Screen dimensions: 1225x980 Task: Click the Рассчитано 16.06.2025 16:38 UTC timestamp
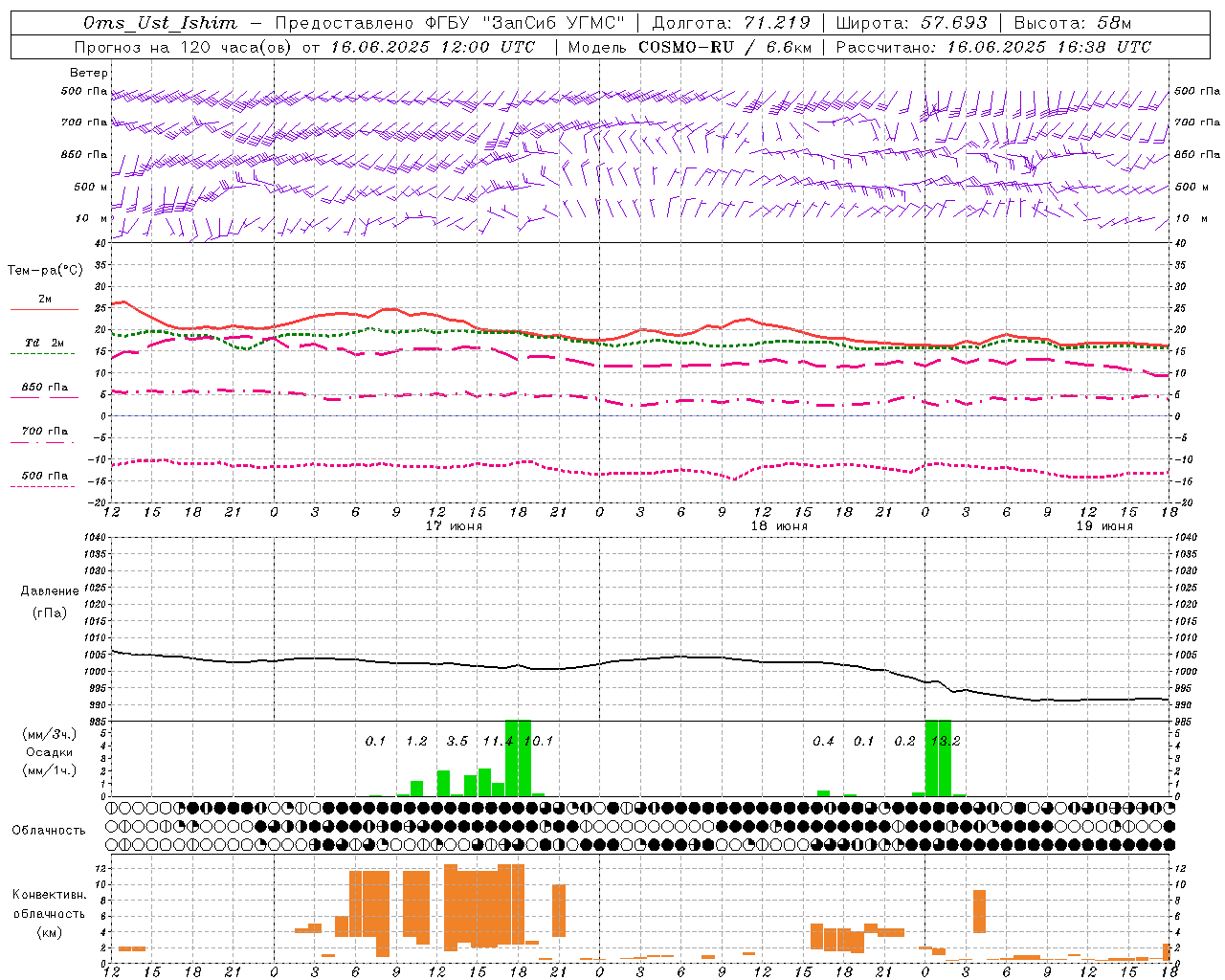(994, 47)
